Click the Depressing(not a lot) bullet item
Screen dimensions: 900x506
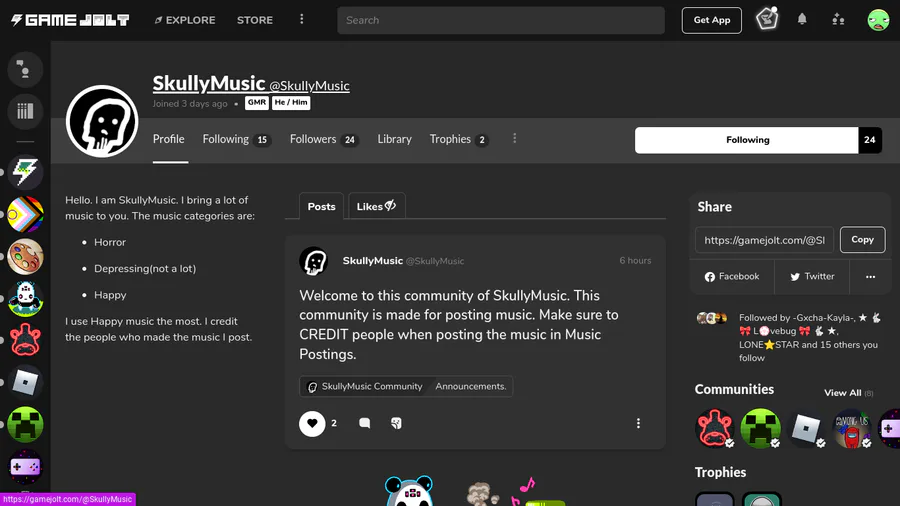pos(145,268)
